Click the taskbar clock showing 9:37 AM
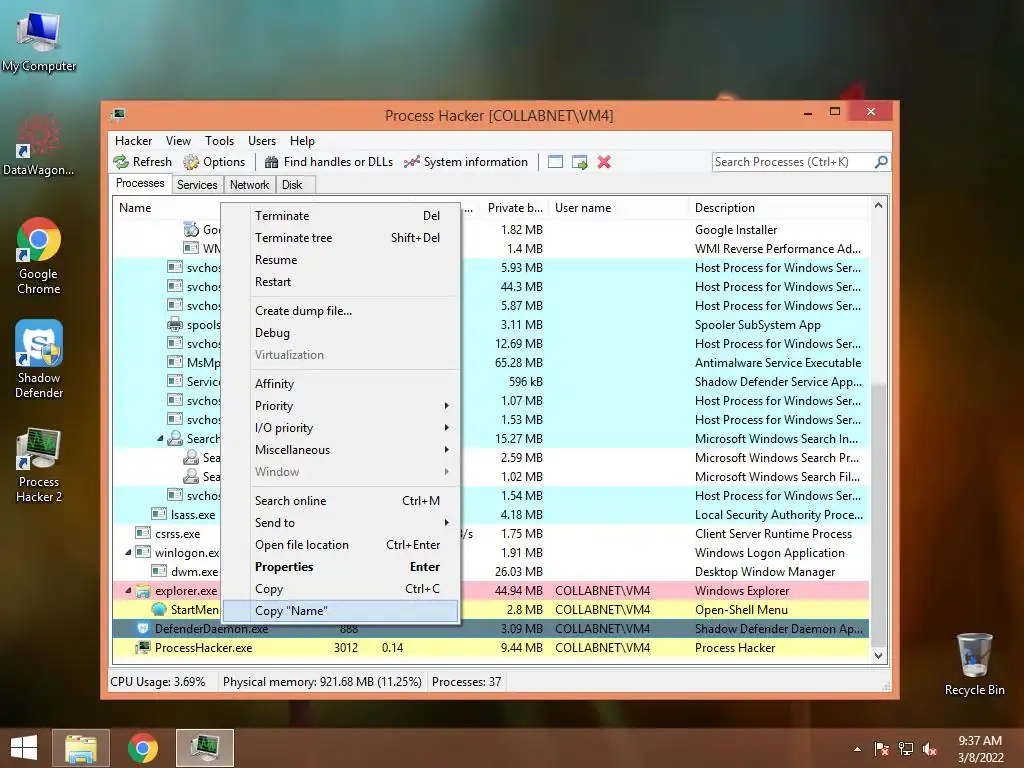Viewport: 1024px width, 768px height. pyautogui.click(x=980, y=749)
